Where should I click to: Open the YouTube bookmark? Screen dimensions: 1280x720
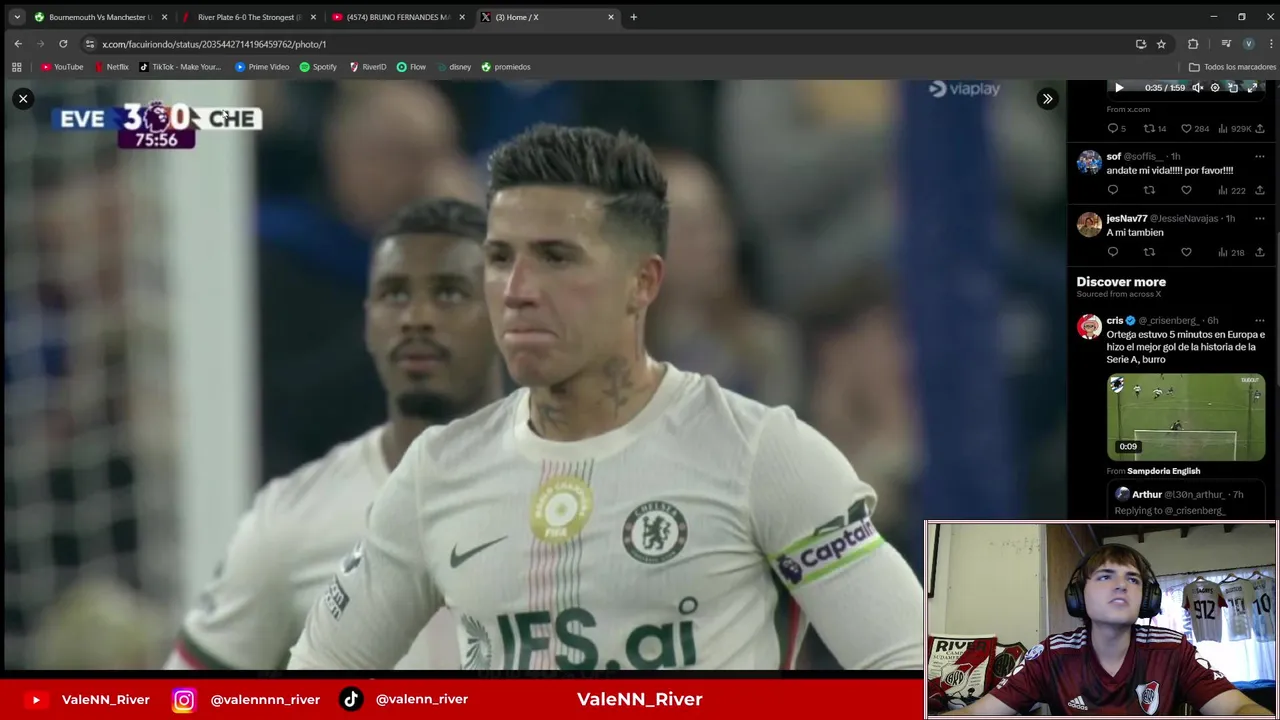(62, 67)
